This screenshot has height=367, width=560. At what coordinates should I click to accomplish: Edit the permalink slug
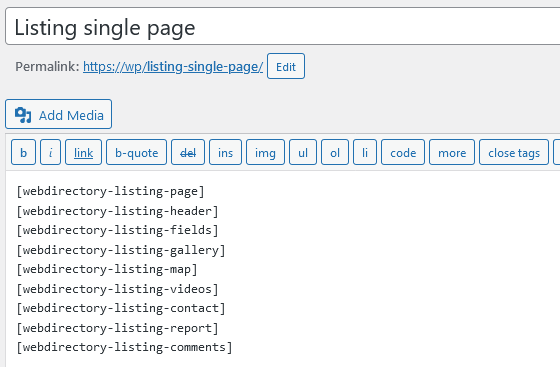(x=286, y=66)
